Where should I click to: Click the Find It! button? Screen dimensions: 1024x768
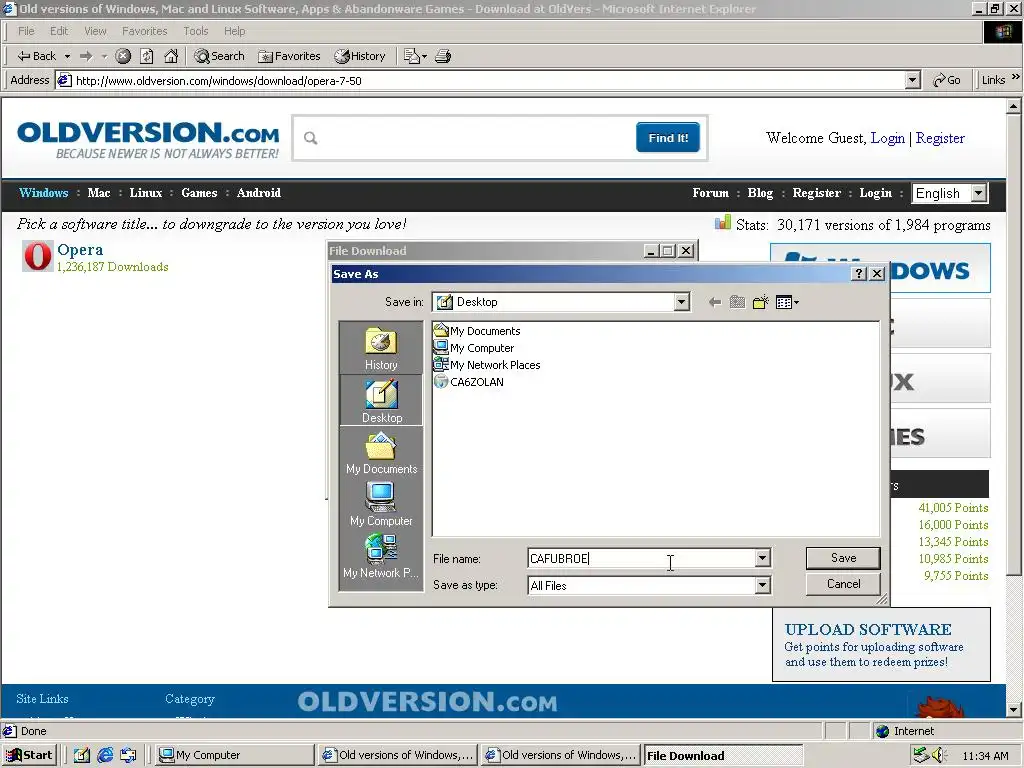click(x=668, y=138)
